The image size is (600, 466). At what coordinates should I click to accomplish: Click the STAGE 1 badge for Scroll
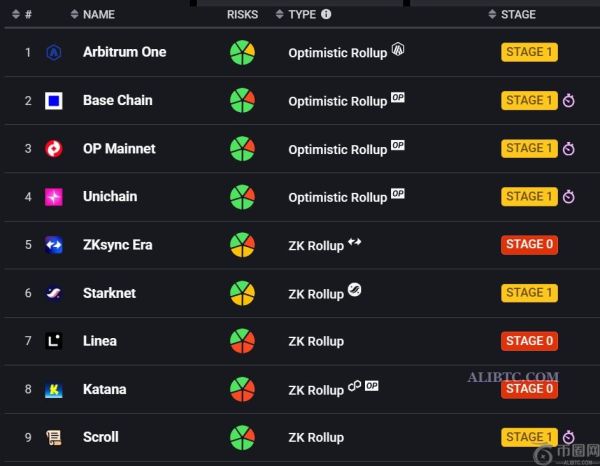[529, 437]
